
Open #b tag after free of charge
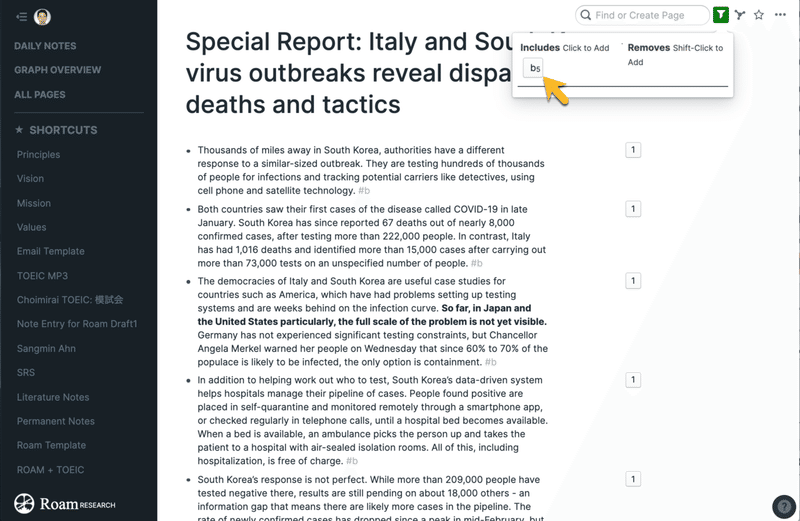(352, 461)
